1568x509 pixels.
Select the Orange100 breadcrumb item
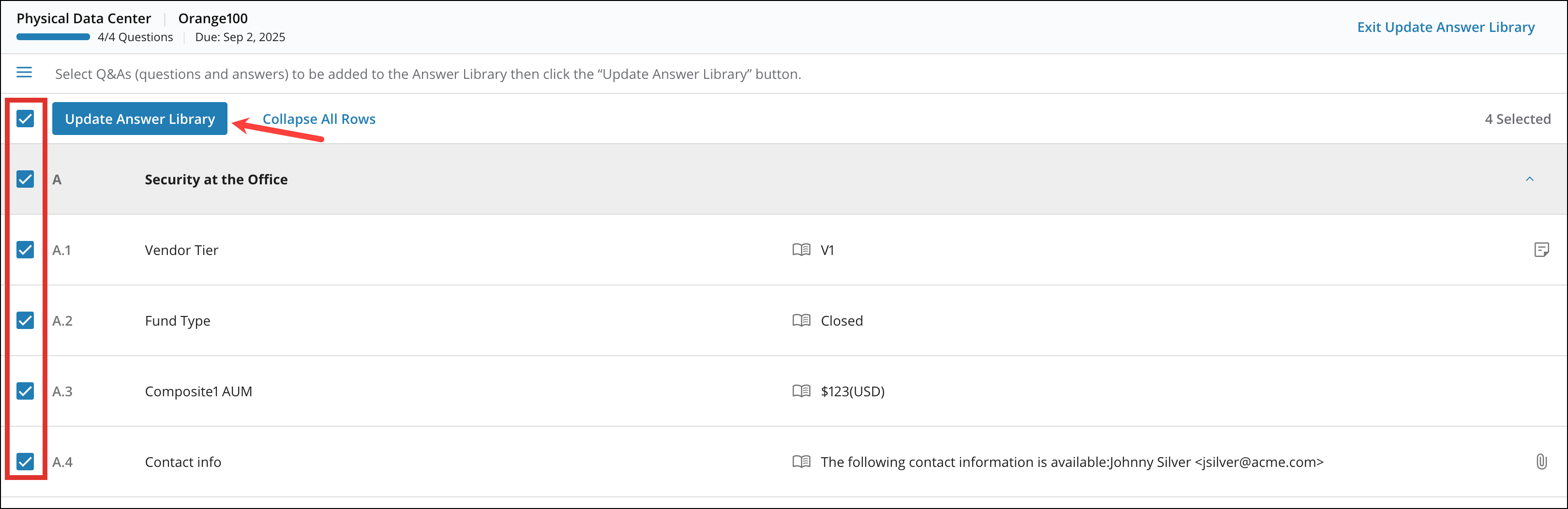(212, 18)
